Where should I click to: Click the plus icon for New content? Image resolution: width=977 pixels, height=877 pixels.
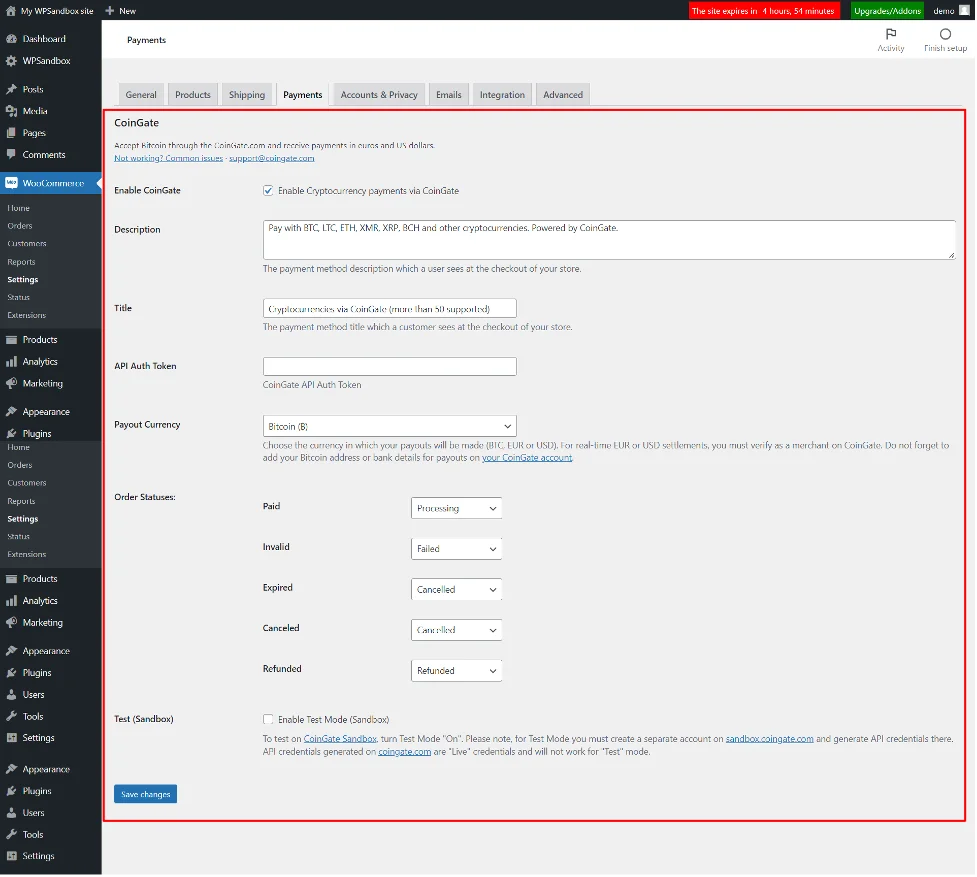110,11
